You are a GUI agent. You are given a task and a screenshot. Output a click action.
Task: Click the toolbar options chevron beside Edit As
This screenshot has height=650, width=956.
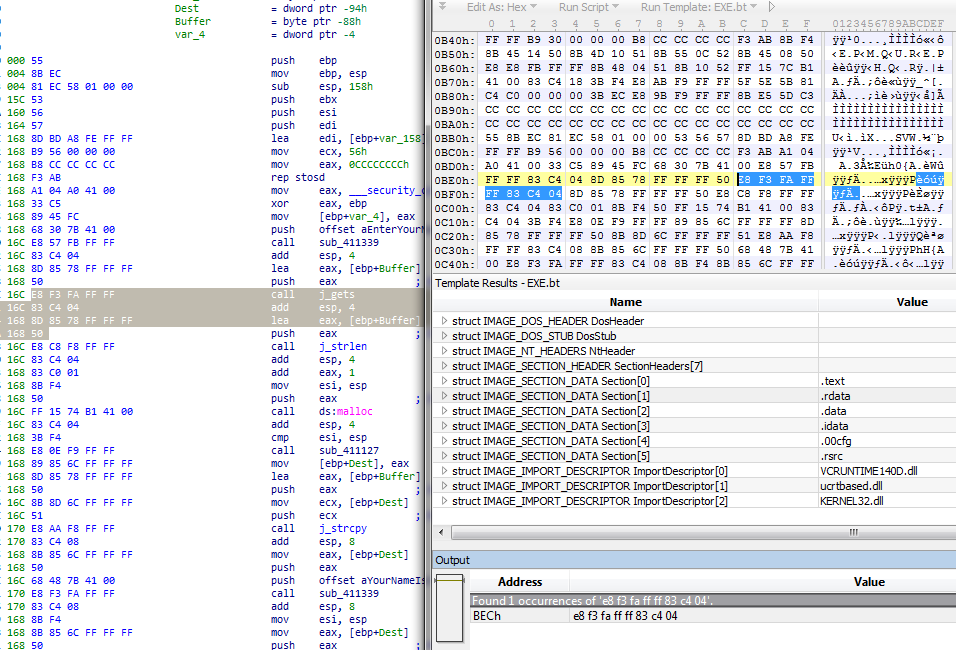(x=444, y=7)
